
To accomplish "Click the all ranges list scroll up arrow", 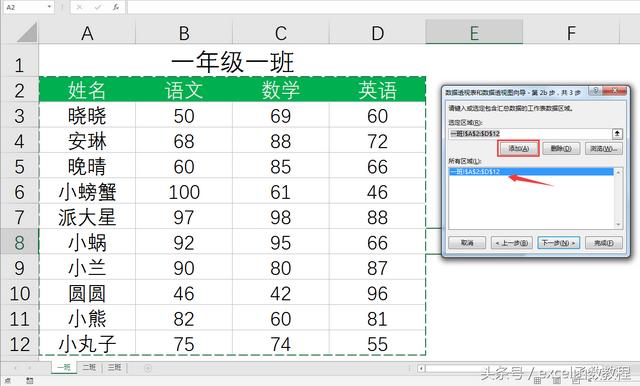I will (618, 172).
